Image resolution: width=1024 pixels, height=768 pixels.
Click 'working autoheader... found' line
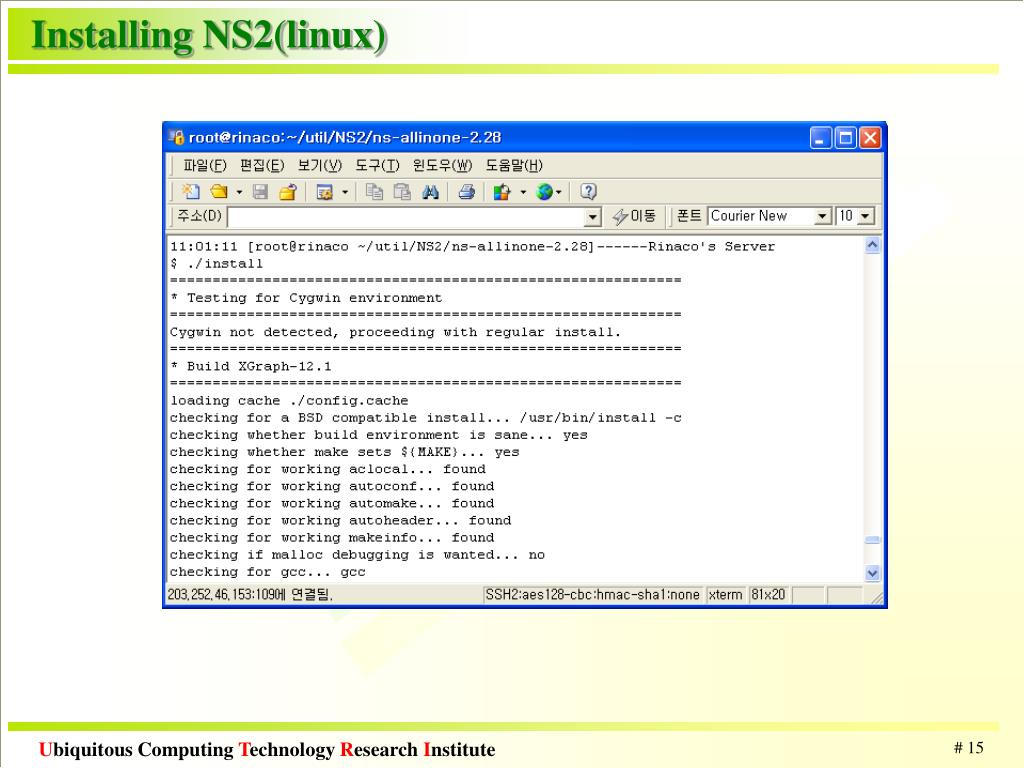[340, 520]
